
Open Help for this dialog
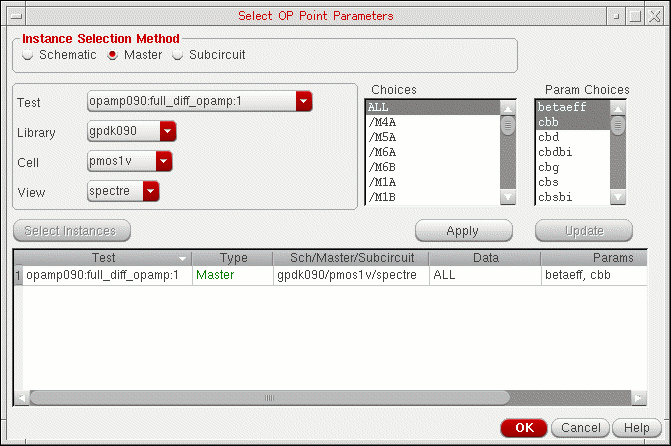point(636,427)
